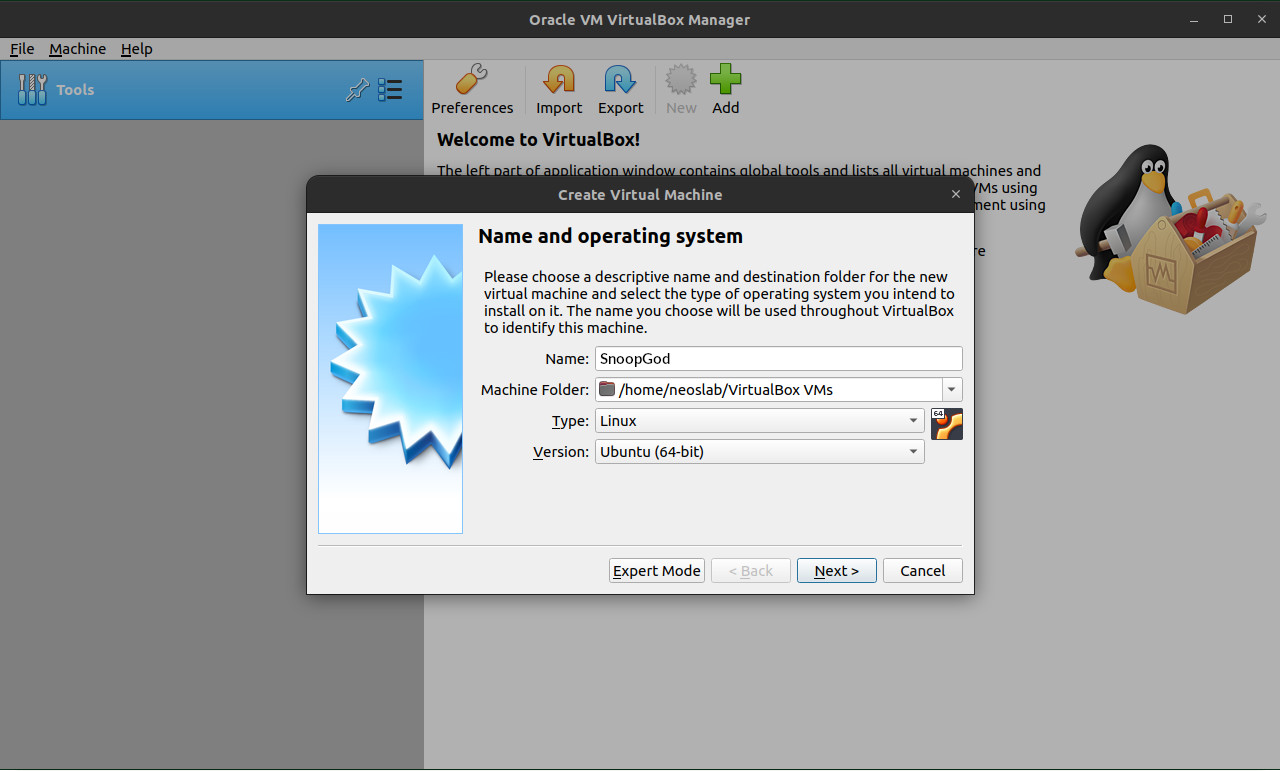This screenshot has height=771, width=1280.
Task: Open the Tools list menu icon
Action: [x=390, y=90]
